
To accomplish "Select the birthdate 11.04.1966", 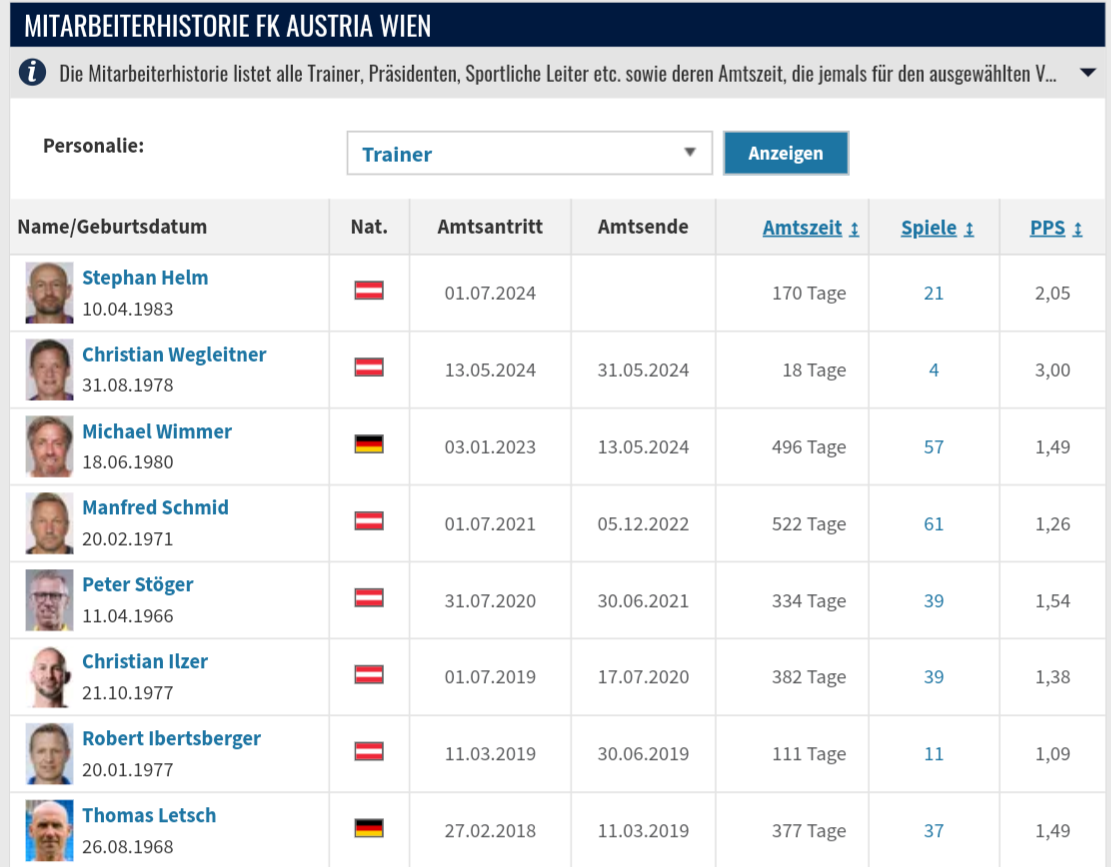I will click(128, 616).
